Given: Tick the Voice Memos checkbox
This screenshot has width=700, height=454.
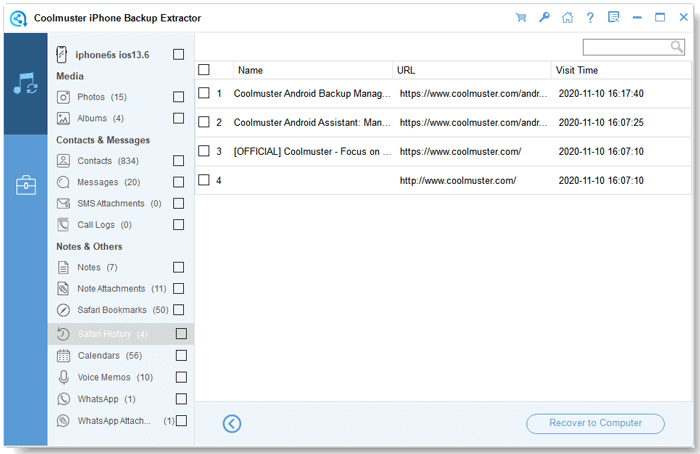Looking at the screenshot, I should (181, 377).
